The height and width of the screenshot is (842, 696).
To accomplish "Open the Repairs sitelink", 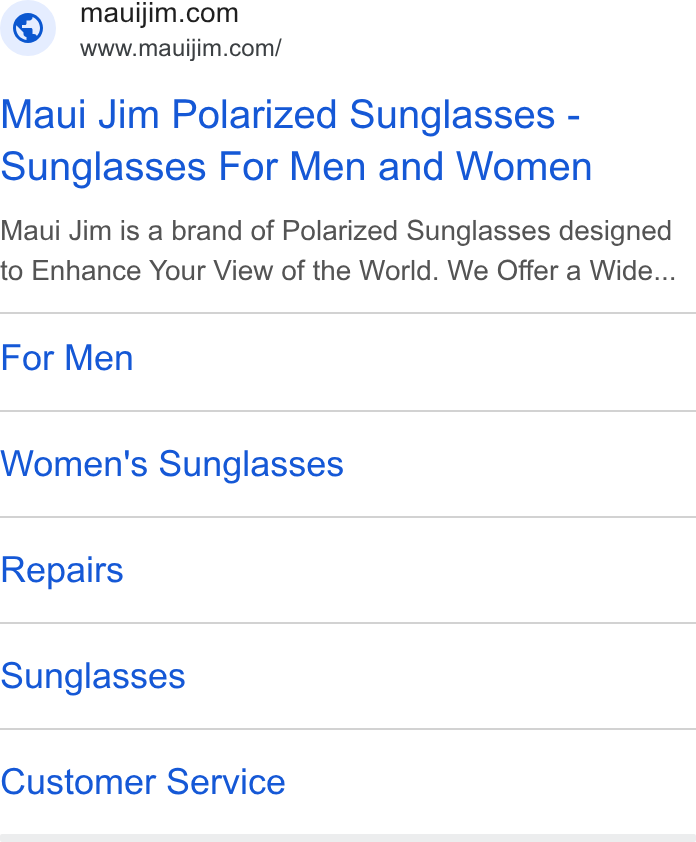I will point(62,570).
